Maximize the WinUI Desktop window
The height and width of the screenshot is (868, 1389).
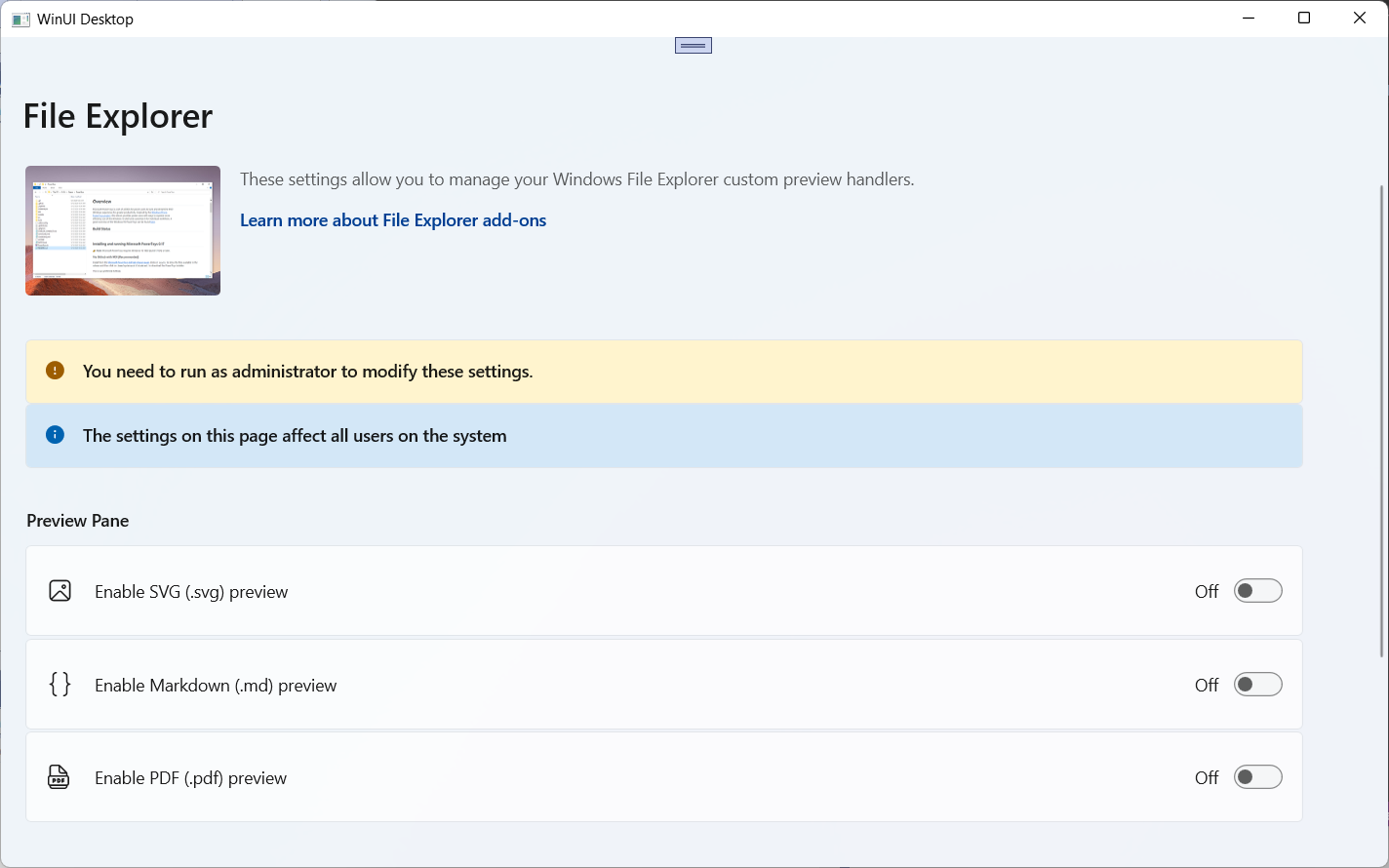[x=1304, y=19]
